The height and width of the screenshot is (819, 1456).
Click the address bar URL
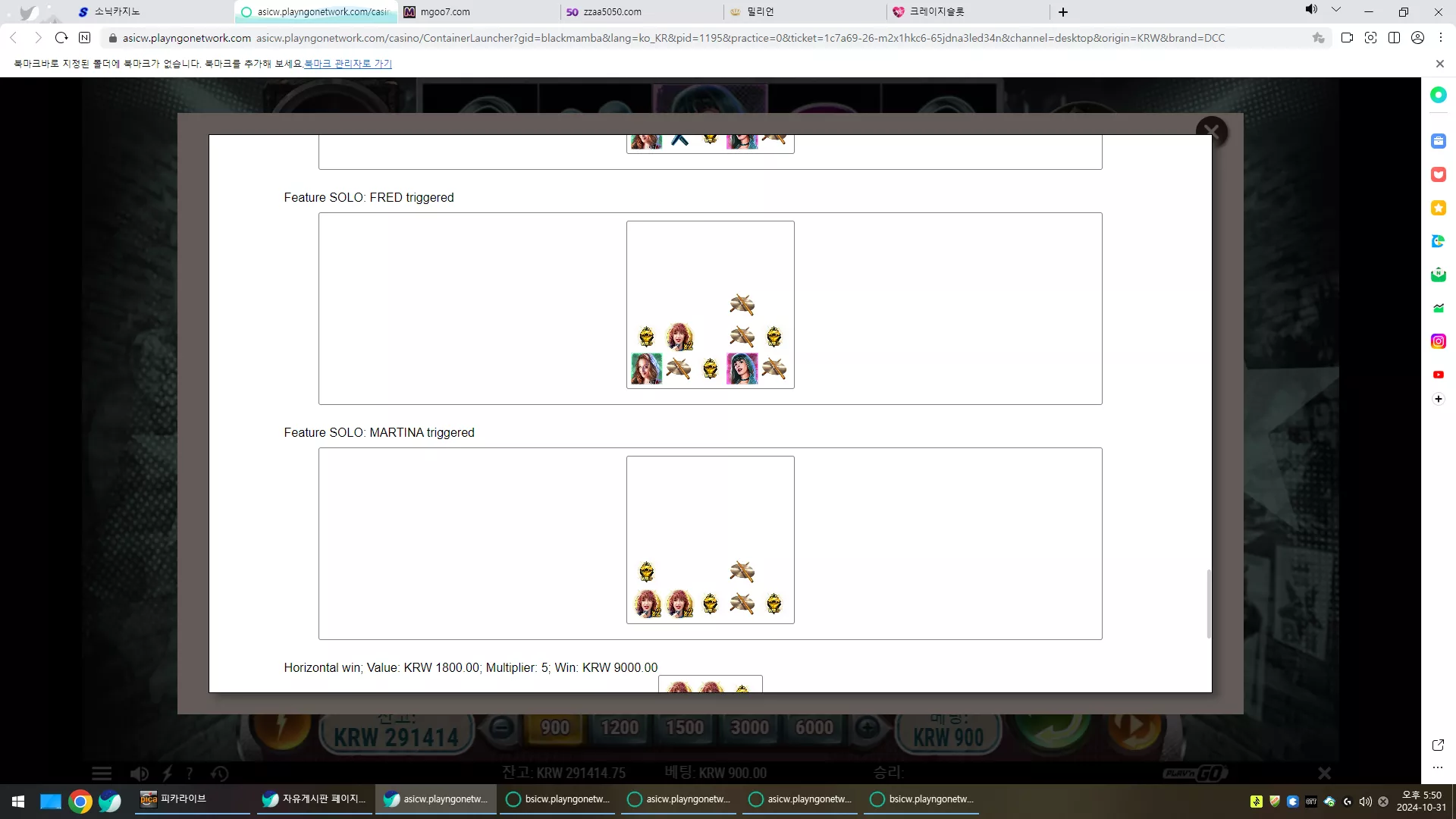click(x=740, y=38)
